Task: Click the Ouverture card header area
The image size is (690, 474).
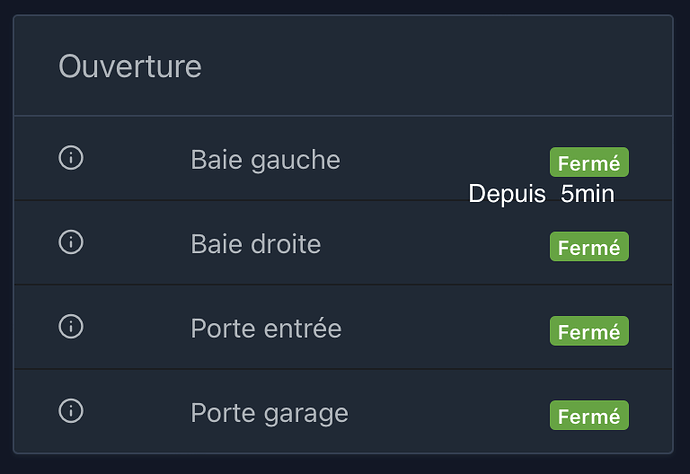Action: pos(400,66)
